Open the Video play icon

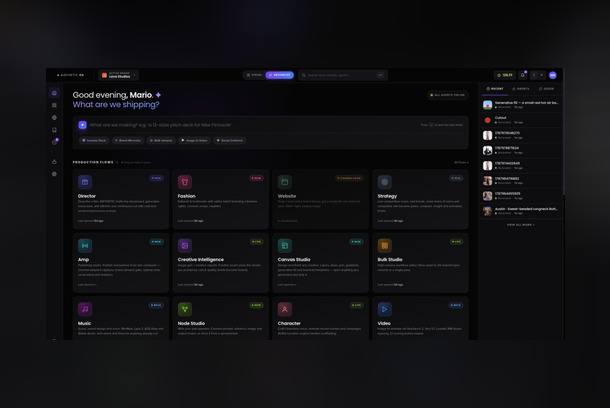pos(385,309)
